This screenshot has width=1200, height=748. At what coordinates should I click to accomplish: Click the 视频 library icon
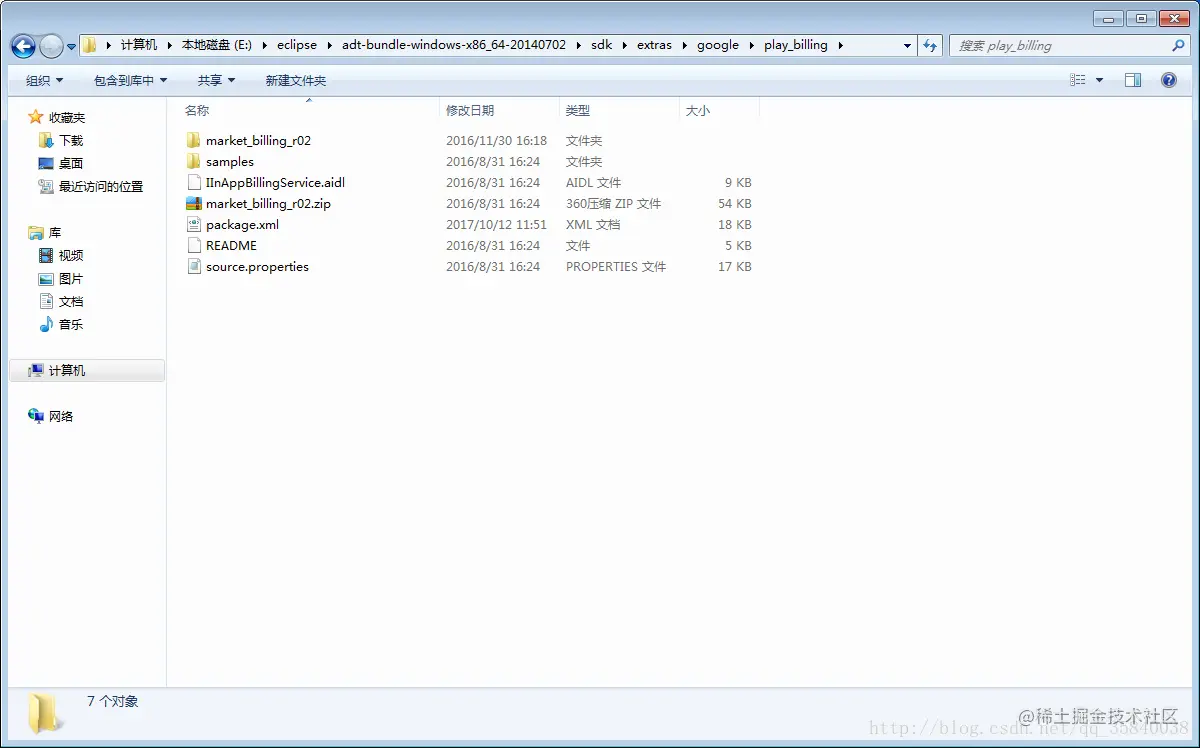[x=45, y=255]
